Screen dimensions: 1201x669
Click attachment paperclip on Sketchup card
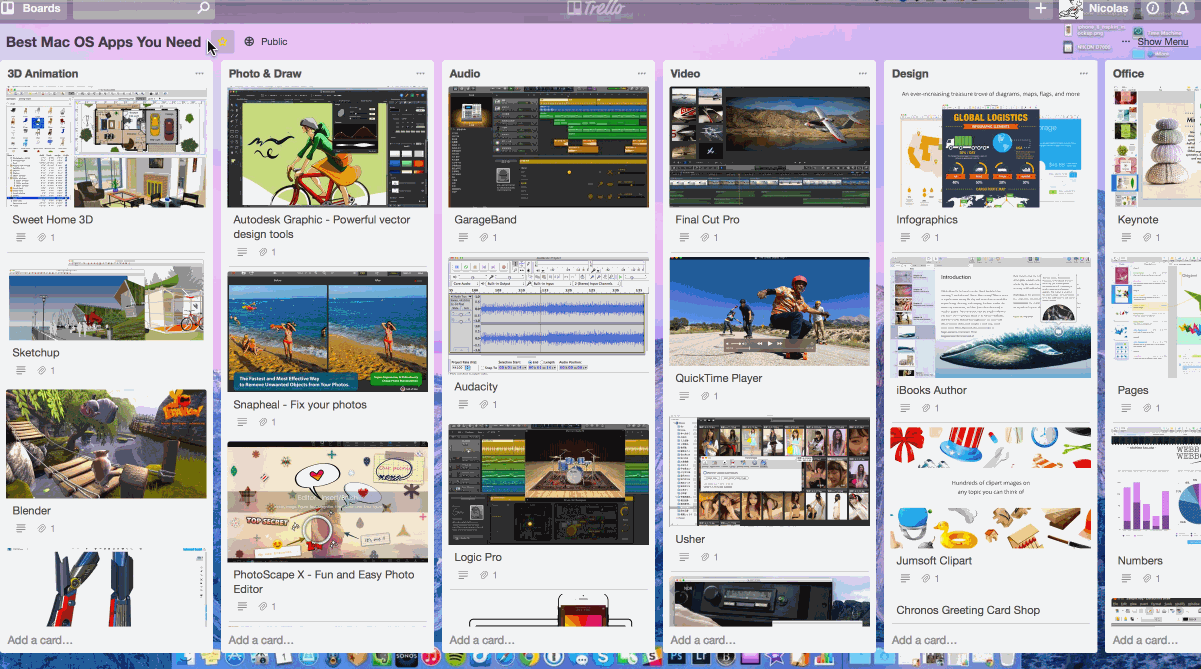coord(42,371)
